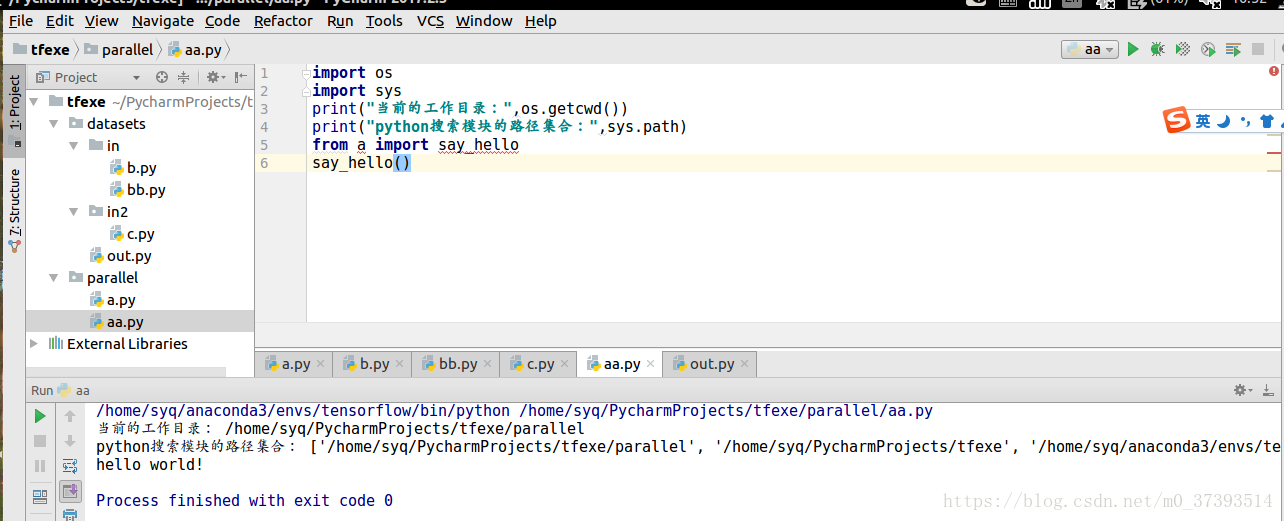Click line number 5 in the gutter
The image size is (1284, 521).
(264, 145)
